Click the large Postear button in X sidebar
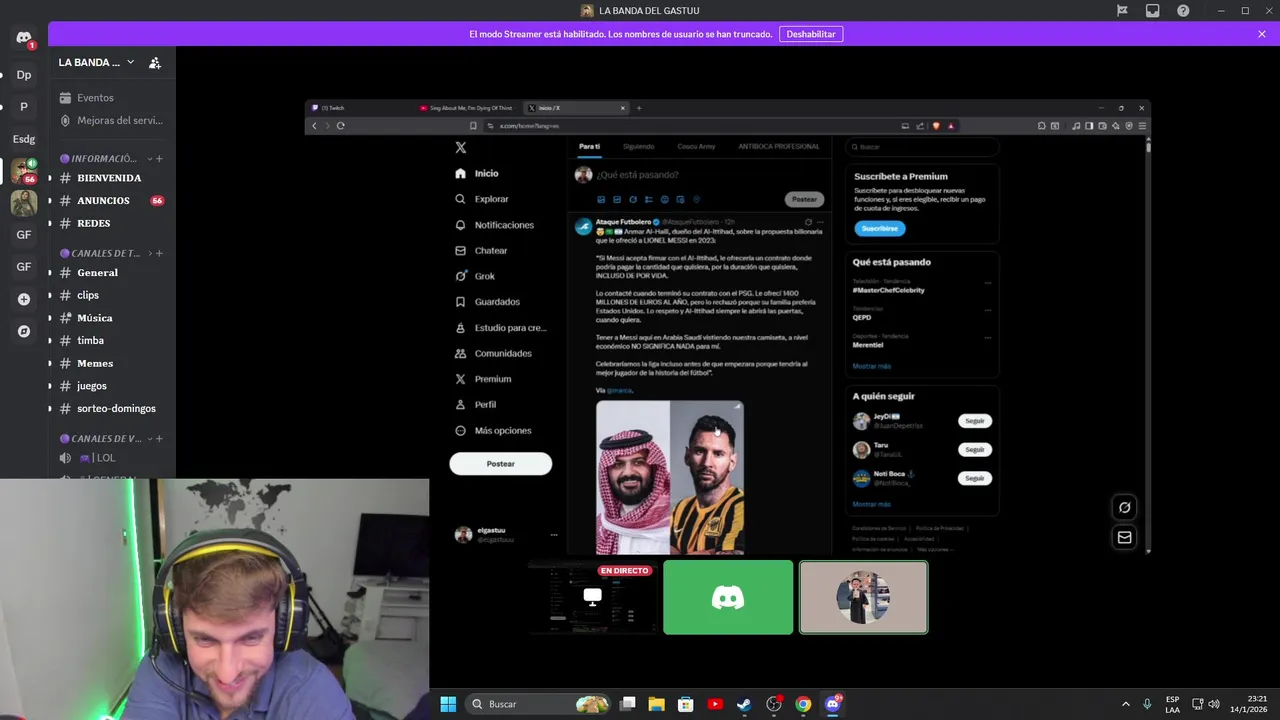The image size is (1280, 720). (501, 464)
